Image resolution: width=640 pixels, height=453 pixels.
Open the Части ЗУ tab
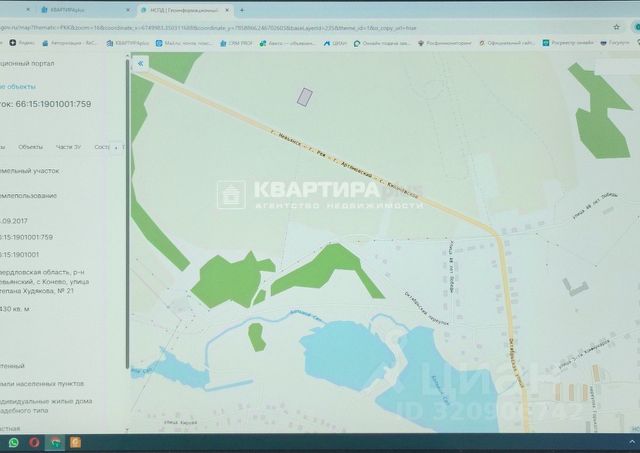[68, 147]
